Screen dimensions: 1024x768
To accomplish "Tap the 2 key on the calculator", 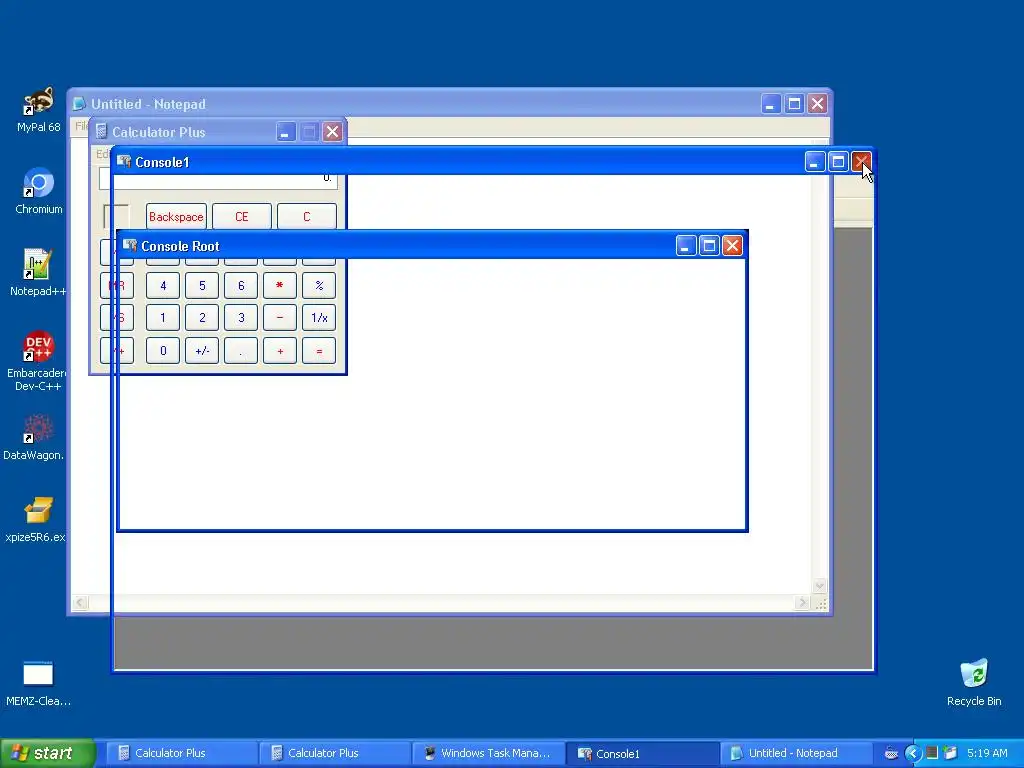I will coord(202,317).
